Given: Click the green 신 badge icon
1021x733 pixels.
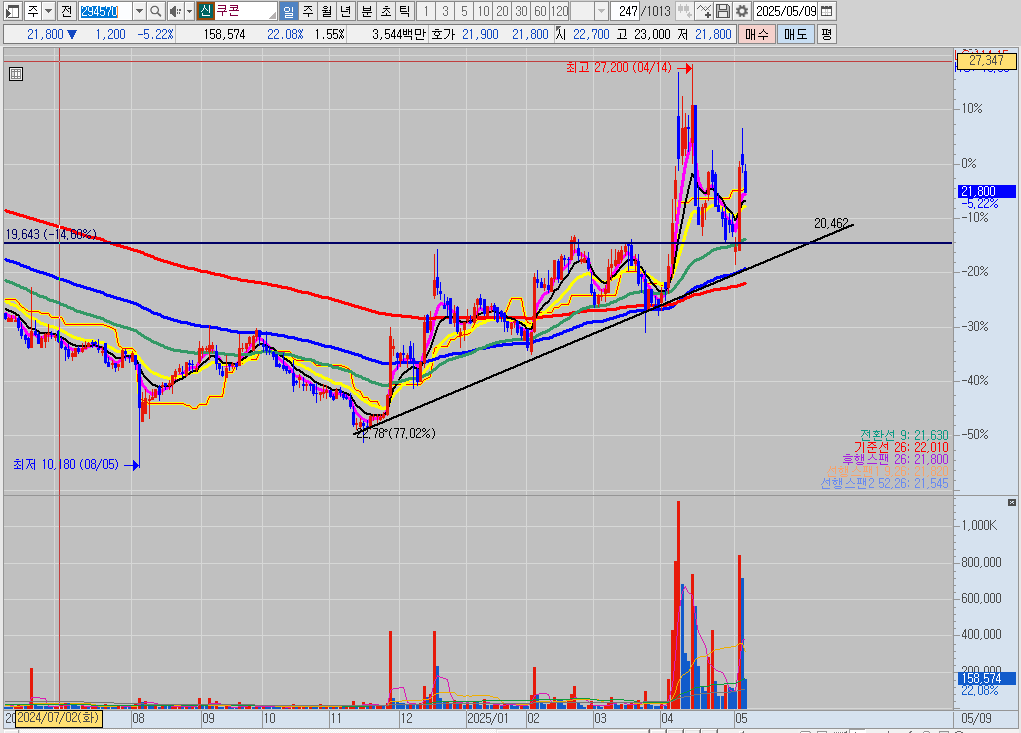Looking at the screenshot, I should point(206,11).
